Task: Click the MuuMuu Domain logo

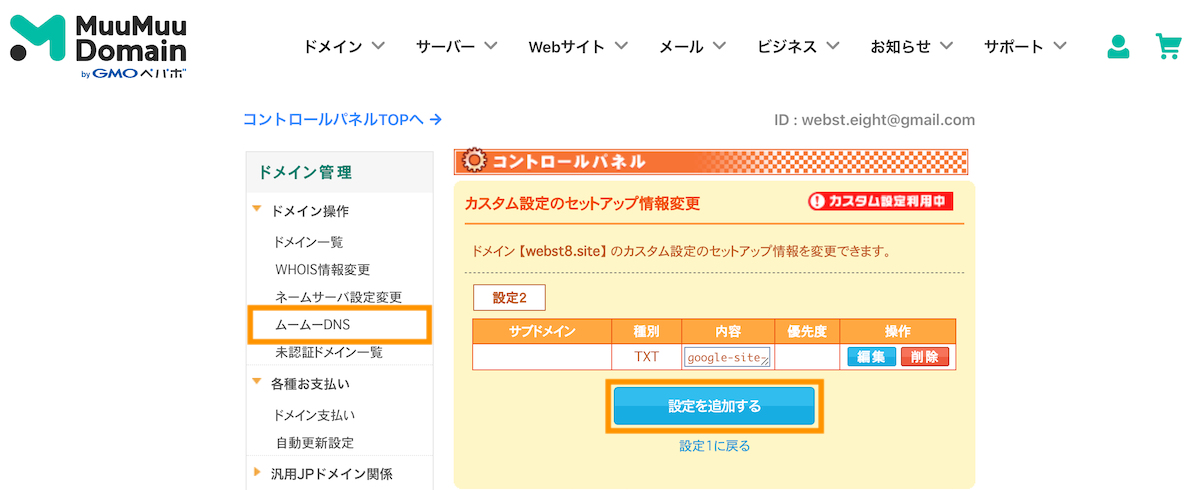Action: coord(99,46)
